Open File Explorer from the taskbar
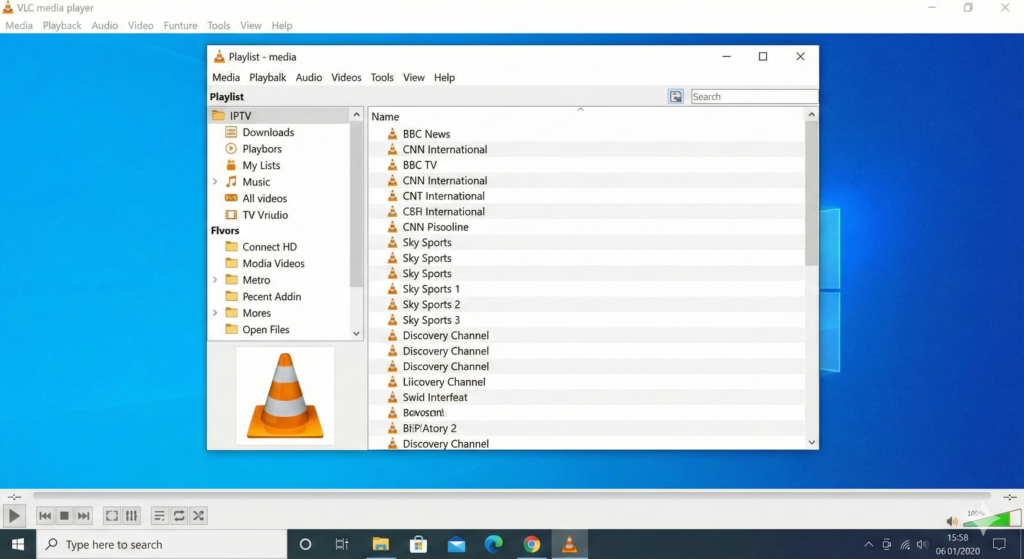The width and height of the screenshot is (1024, 559). click(380, 544)
